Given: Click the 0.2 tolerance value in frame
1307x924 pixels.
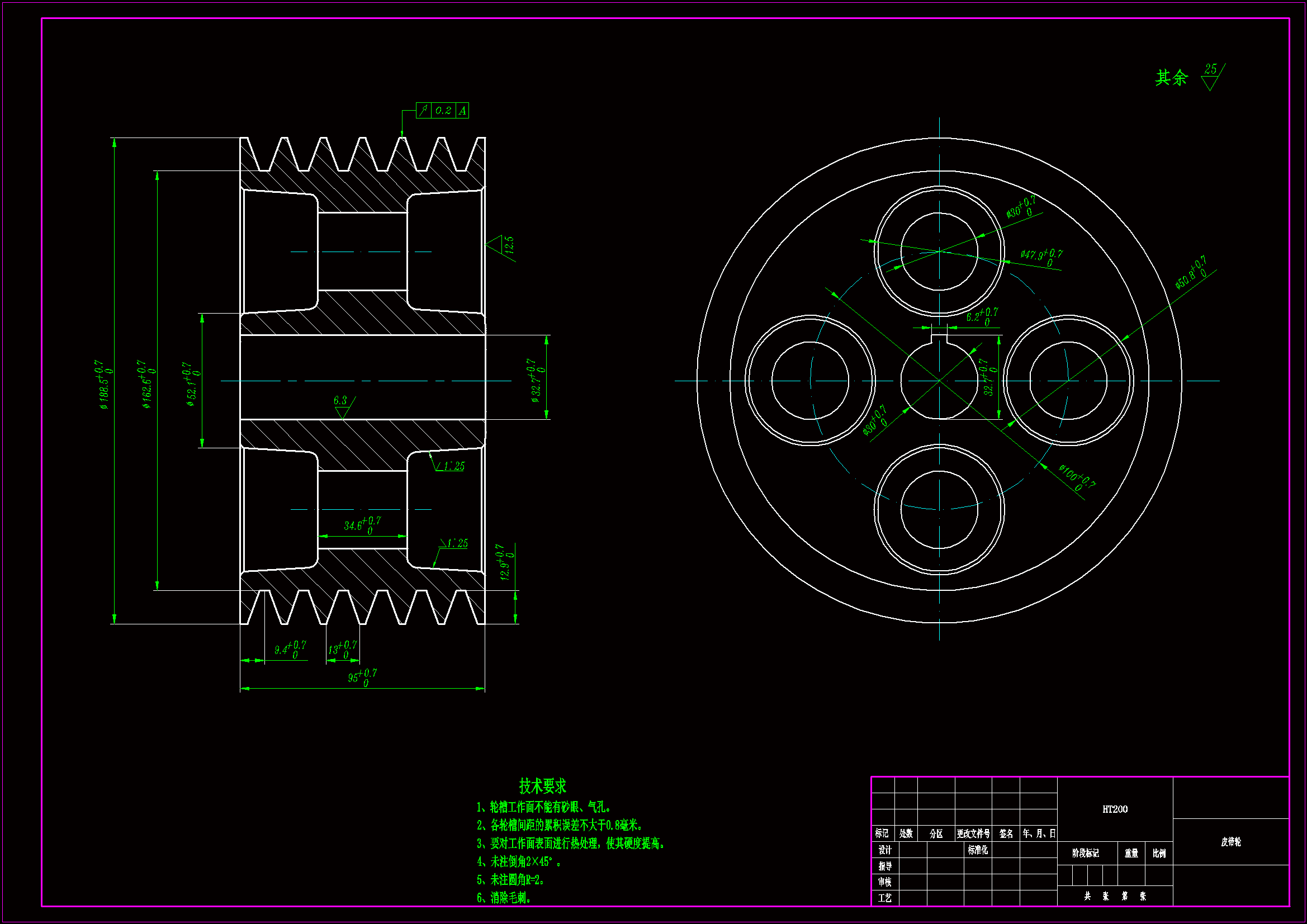Looking at the screenshot, I should 443,111.
